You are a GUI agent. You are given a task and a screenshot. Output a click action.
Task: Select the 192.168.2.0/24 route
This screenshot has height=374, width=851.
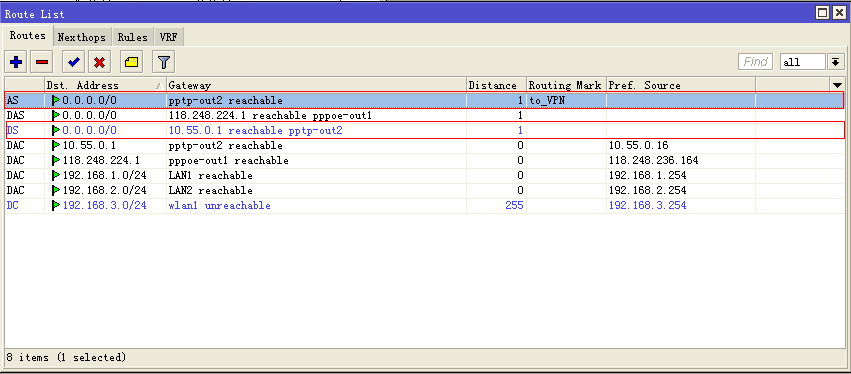click(x=424, y=191)
